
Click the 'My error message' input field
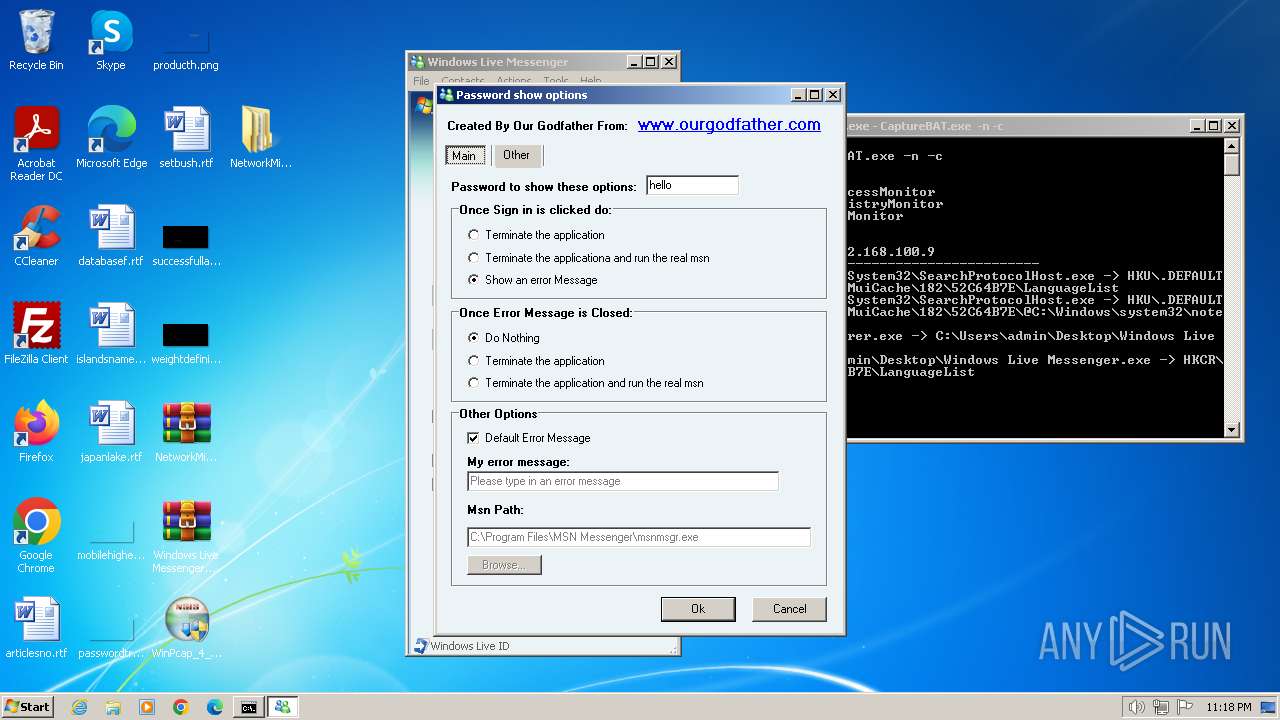[x=622, y=481]
